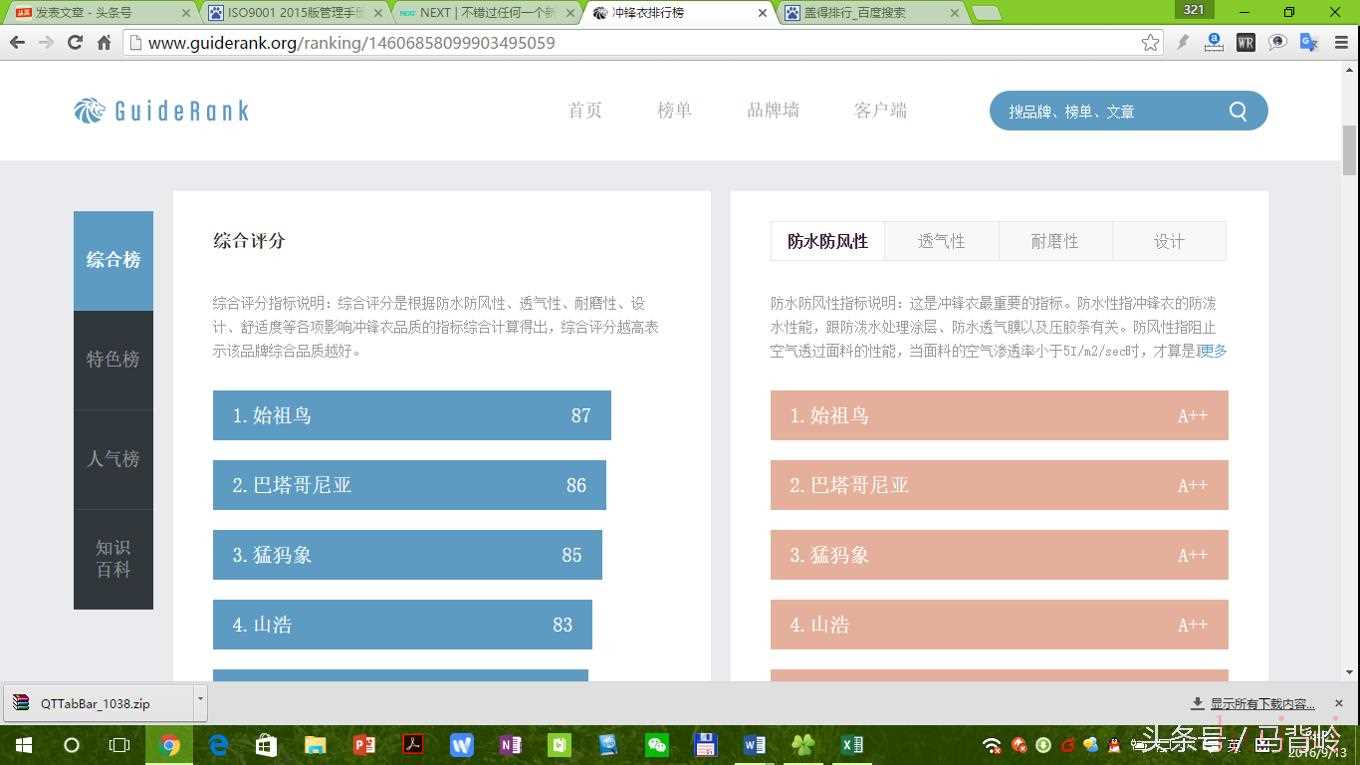Open 品牌墙 in top navigation
Image resolution: width=1360 pixels, height=765 pixels.
[773, 111]
